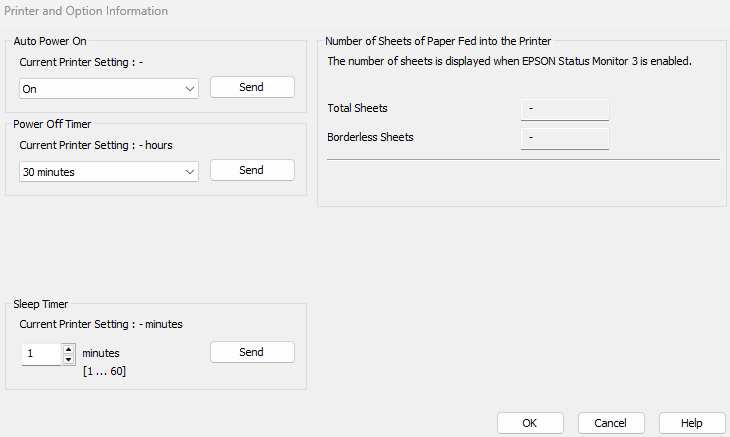Screen dimensions: 730x437
Task: Open the Power Off Timer dropdown
Action: 108,171
